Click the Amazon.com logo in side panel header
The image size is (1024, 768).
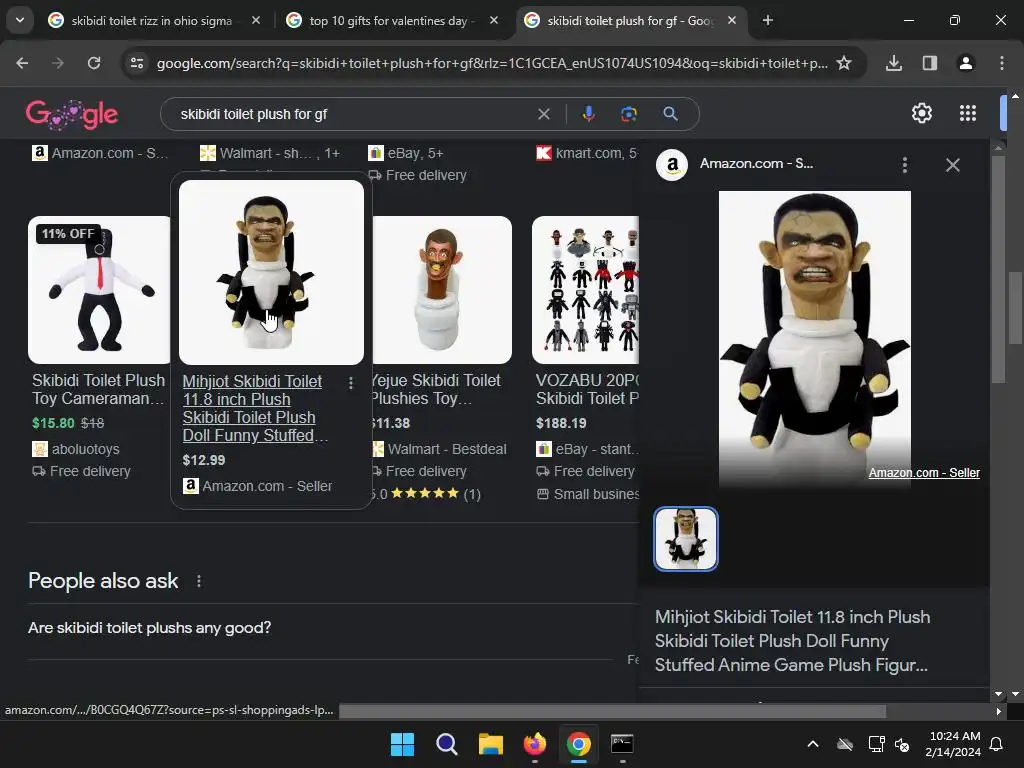click(672, 165)
